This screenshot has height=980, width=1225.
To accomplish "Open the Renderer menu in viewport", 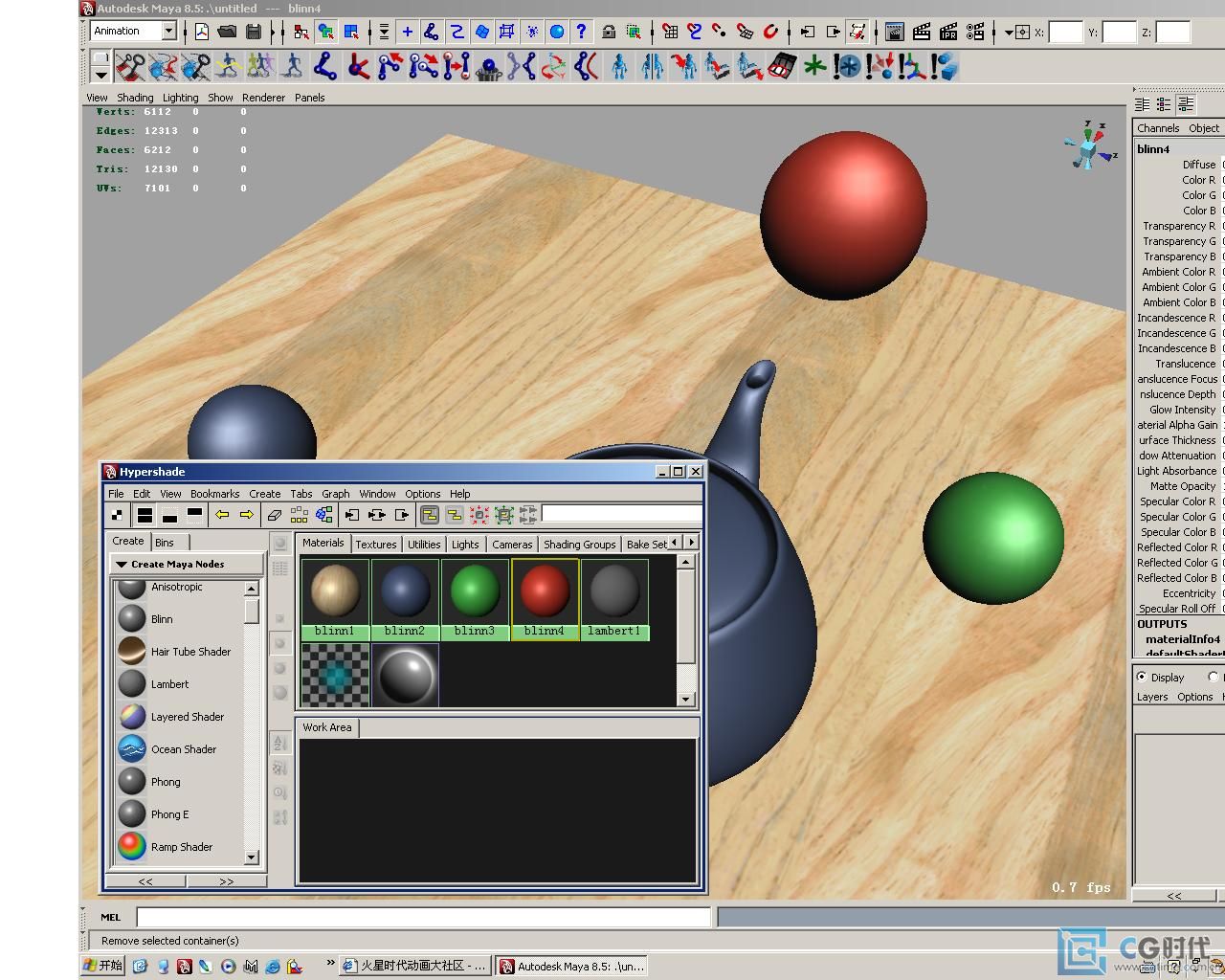I will coord(263,98).
